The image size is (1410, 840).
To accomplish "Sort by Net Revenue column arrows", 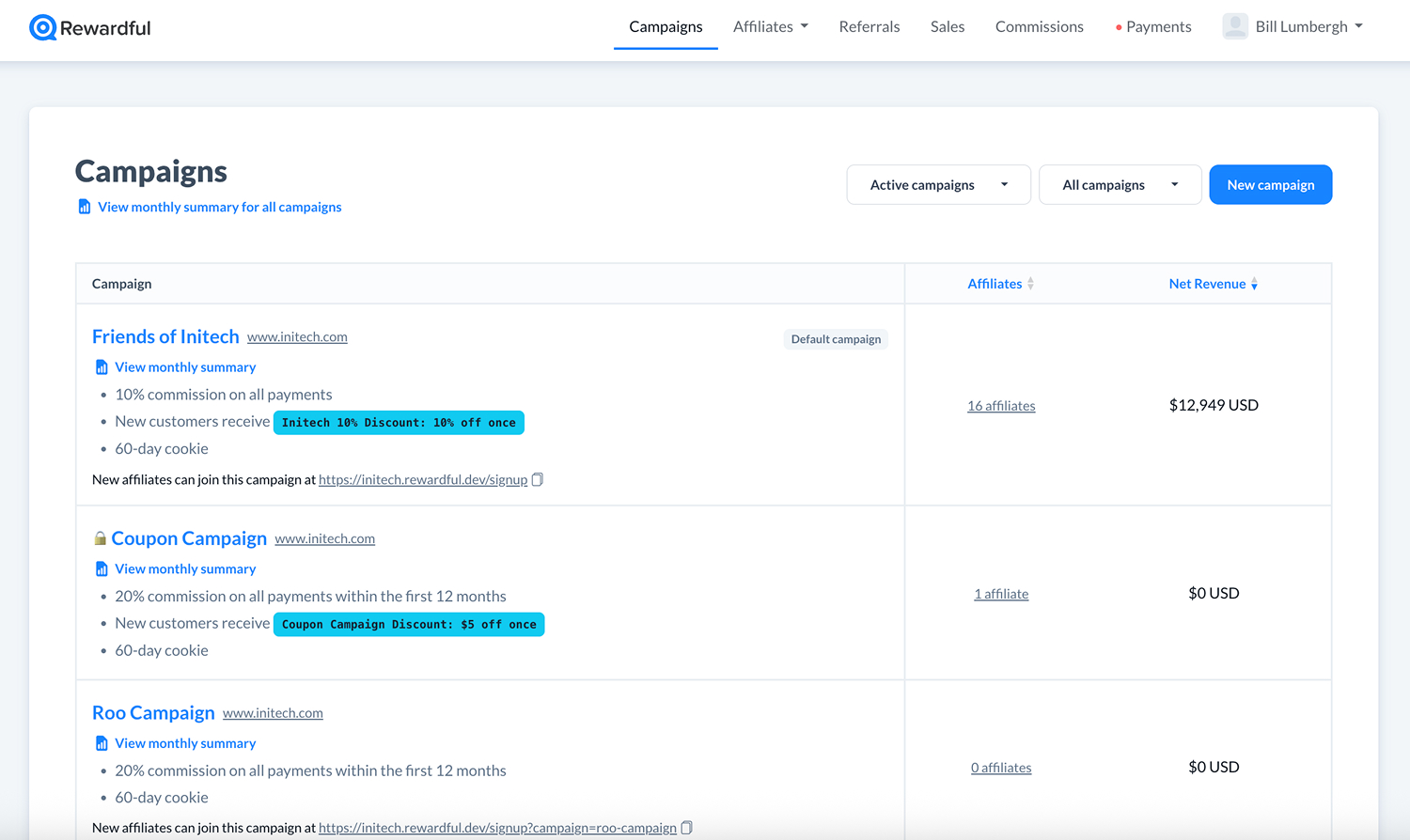I will coord(1254,284).
